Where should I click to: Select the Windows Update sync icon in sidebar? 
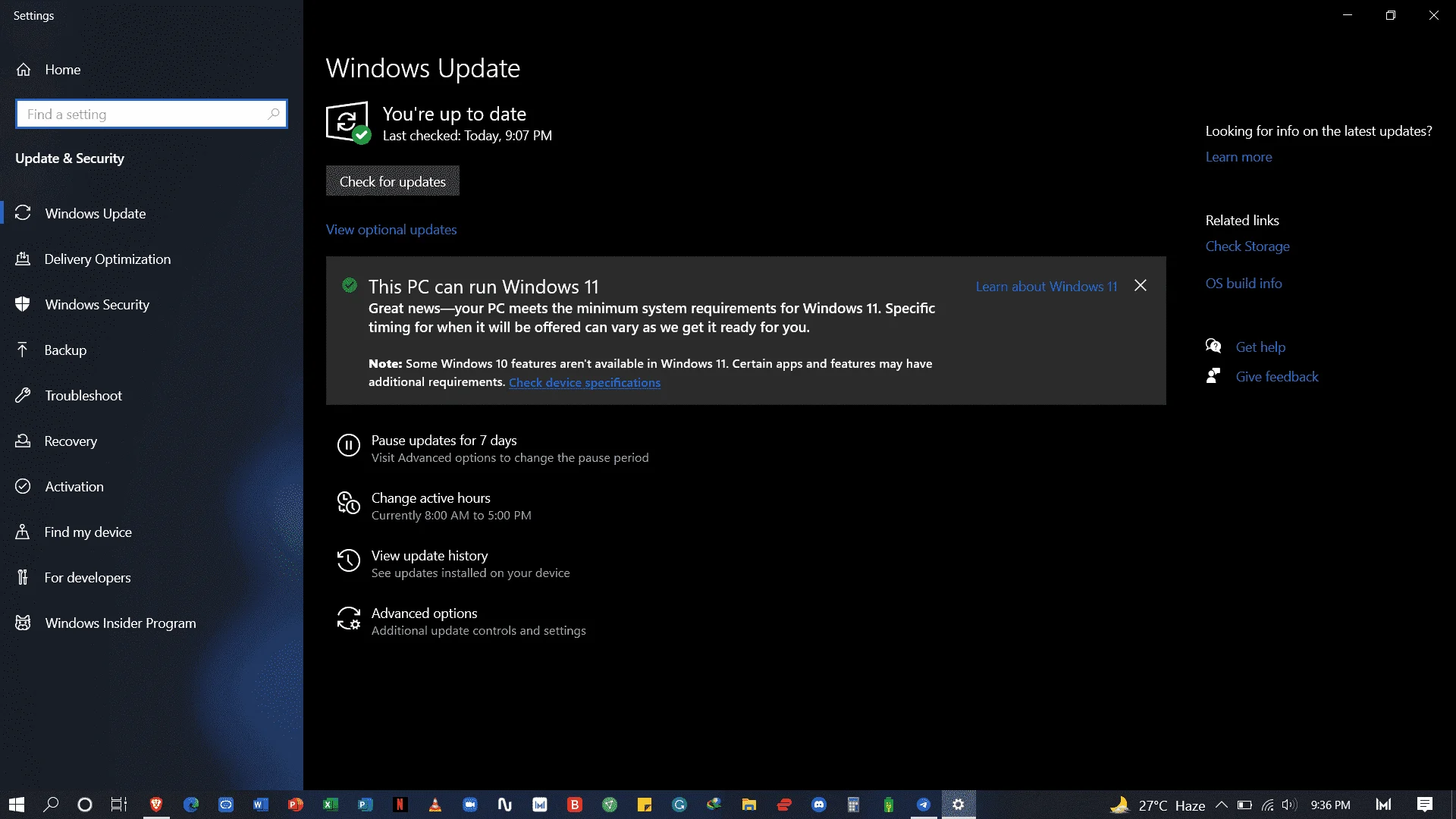pos(23,213)
